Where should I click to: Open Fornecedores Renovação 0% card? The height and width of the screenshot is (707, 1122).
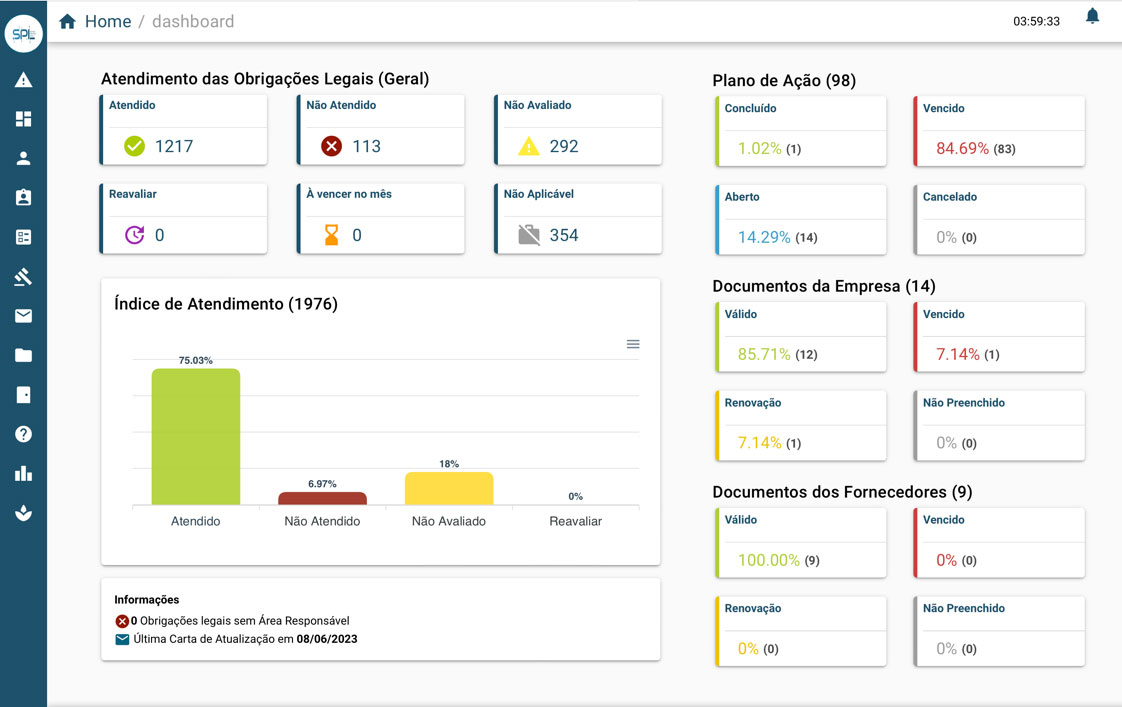pos(801,632)
